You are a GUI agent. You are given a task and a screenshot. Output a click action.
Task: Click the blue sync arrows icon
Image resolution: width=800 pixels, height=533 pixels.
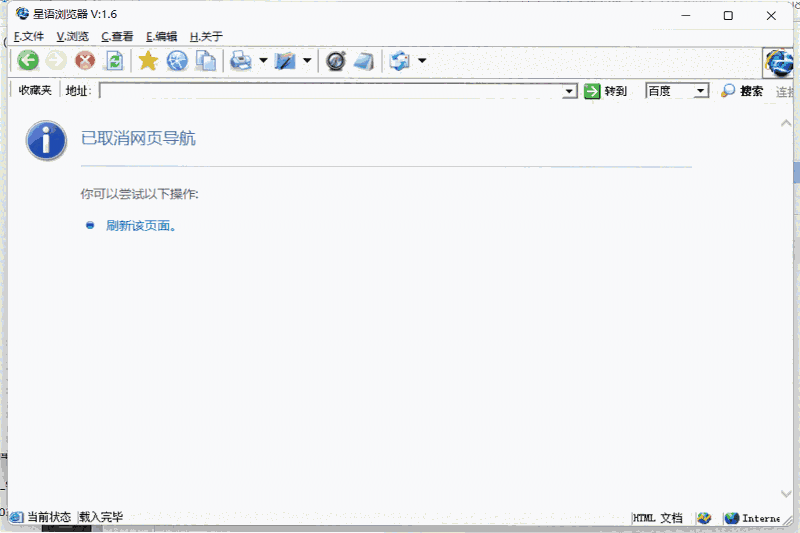(399, 61)
